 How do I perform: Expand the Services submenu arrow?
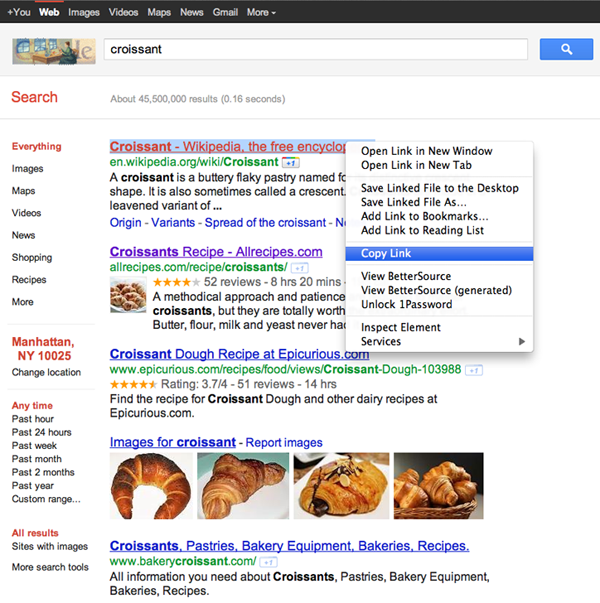click(x=522, y=341)
